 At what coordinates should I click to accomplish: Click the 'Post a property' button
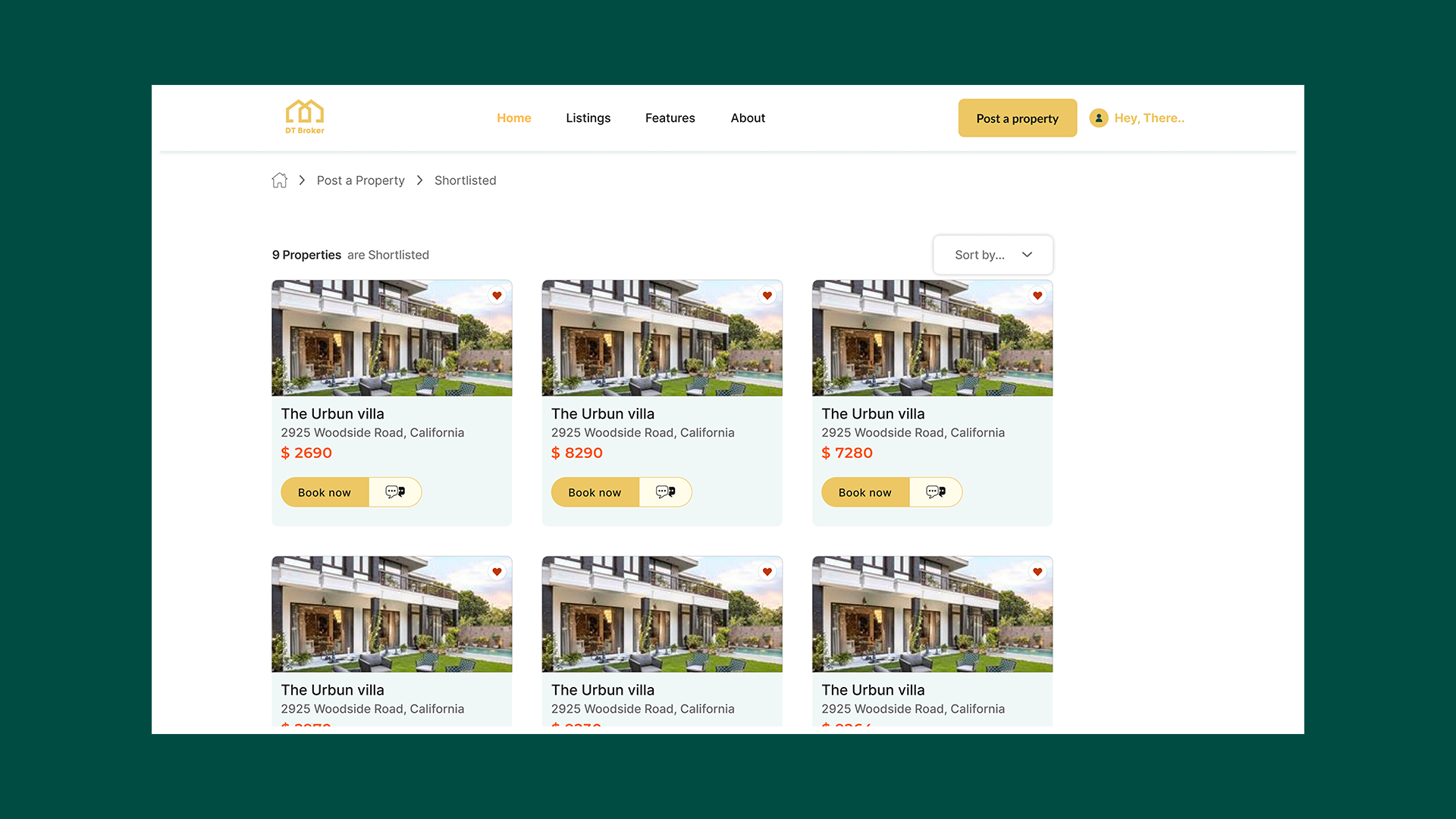[1017, 118]
